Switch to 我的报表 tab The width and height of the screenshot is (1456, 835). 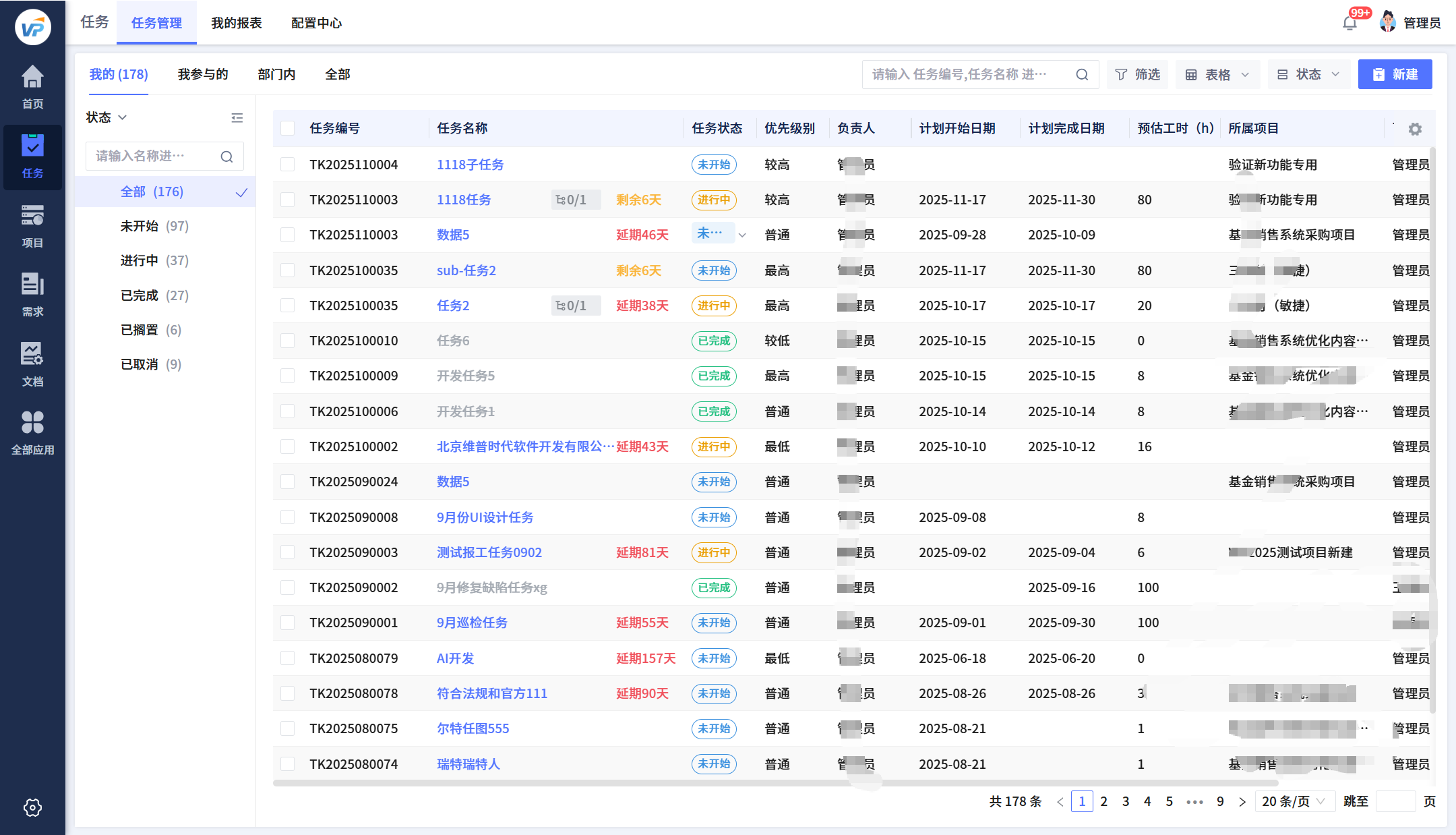pyautogui.click(x=236, y=23)
